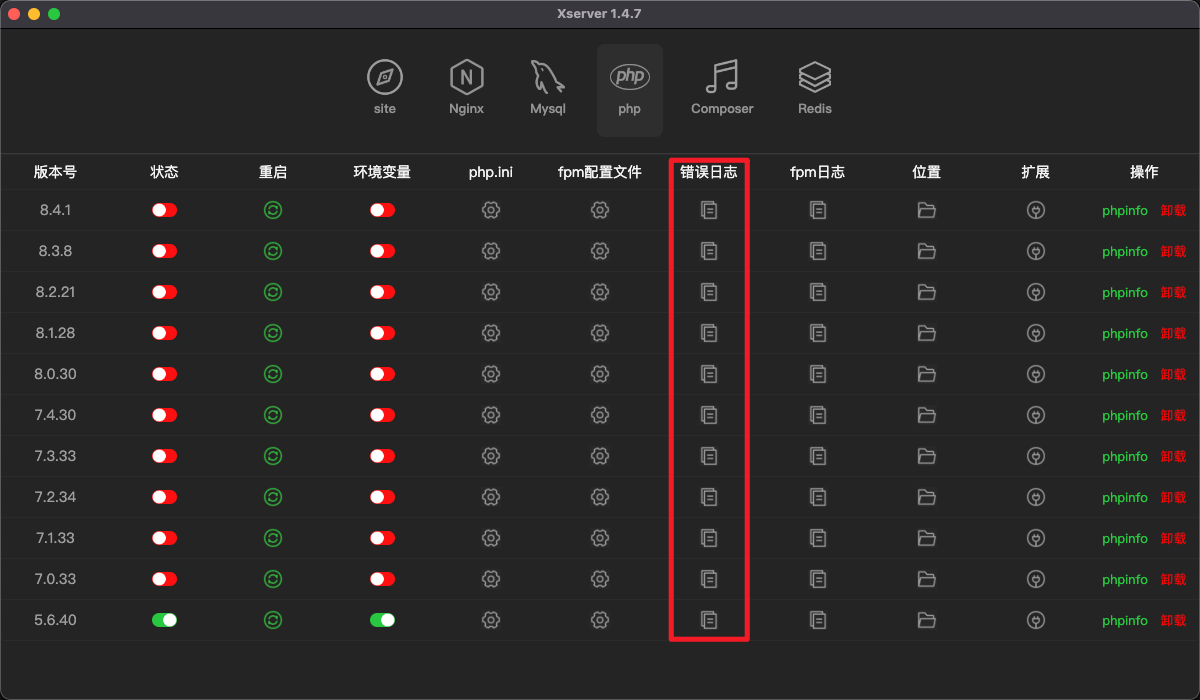This screenshot has width=1200, height=700.
Task: Open fpm config file for PHP 8.3.8
Action: (600, 251)
